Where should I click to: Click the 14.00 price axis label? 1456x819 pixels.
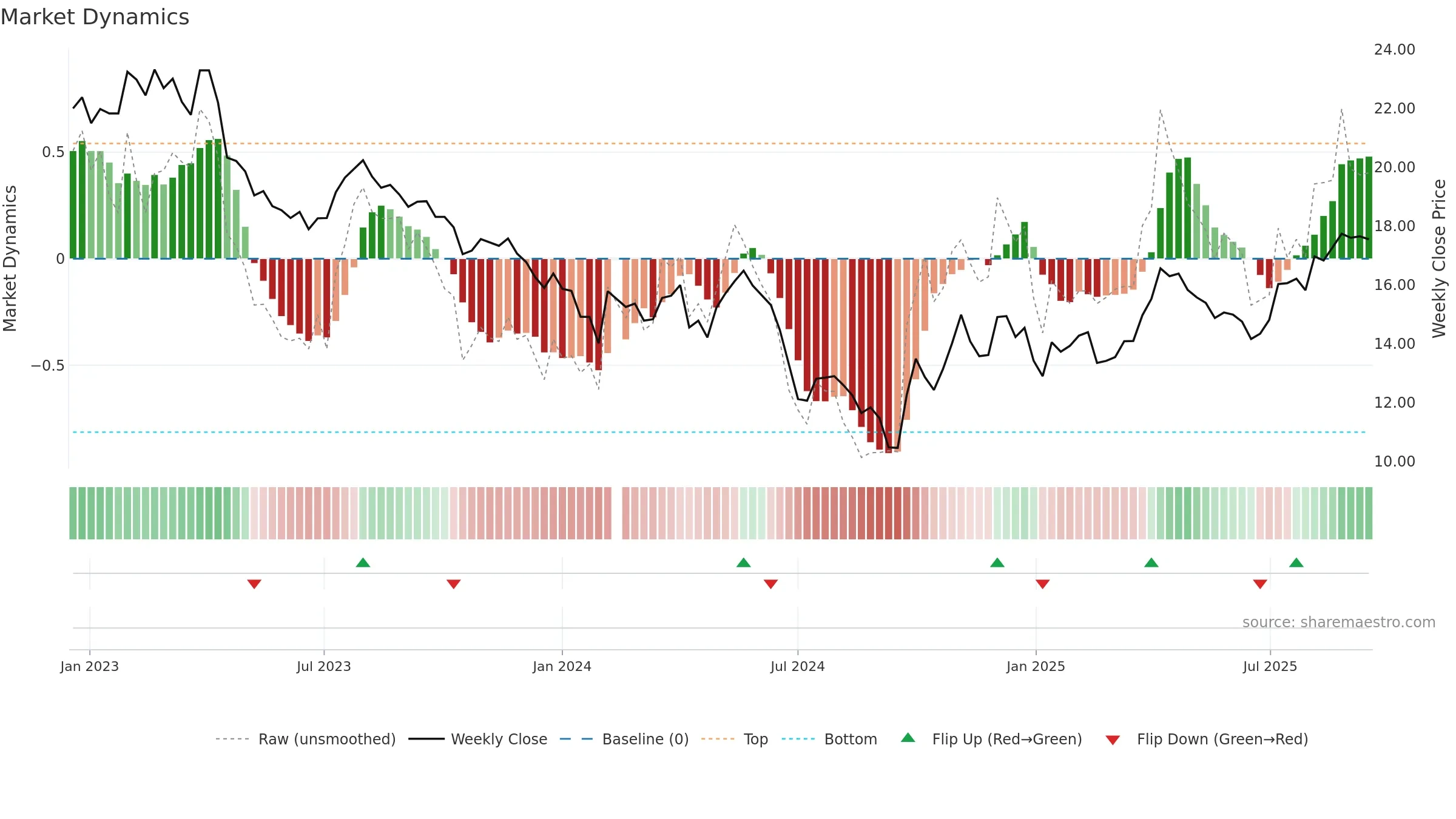coord(1395,344)
